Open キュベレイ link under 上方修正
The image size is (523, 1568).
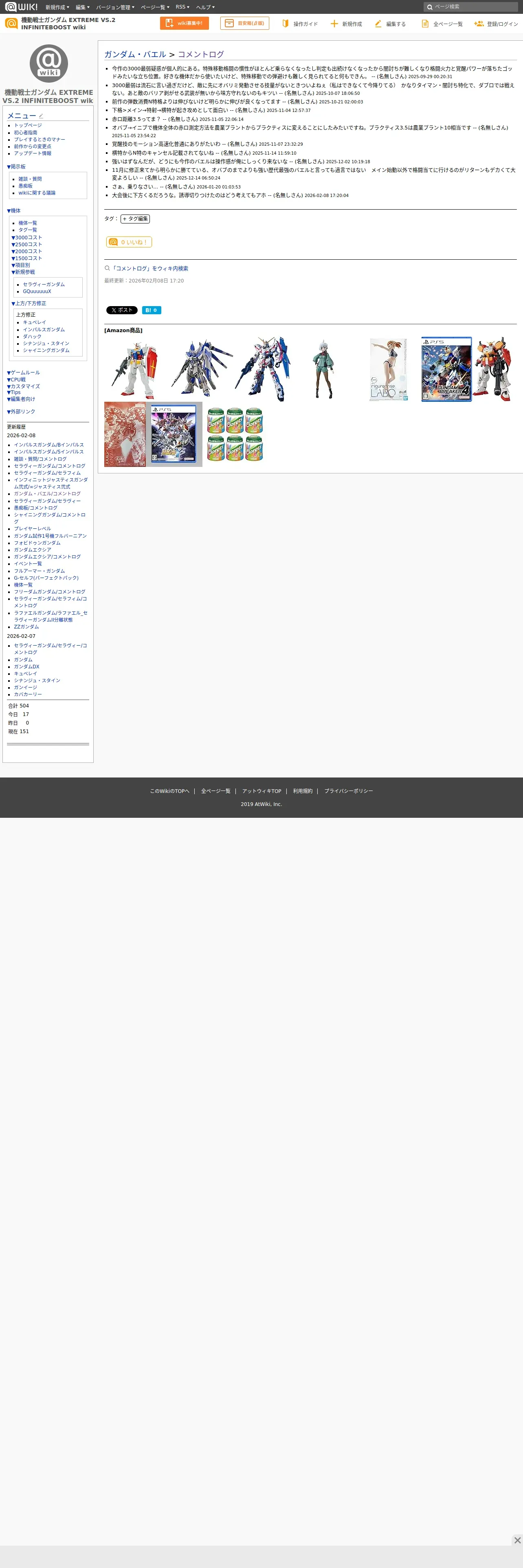pyautogui.click(x=35, y=322)
